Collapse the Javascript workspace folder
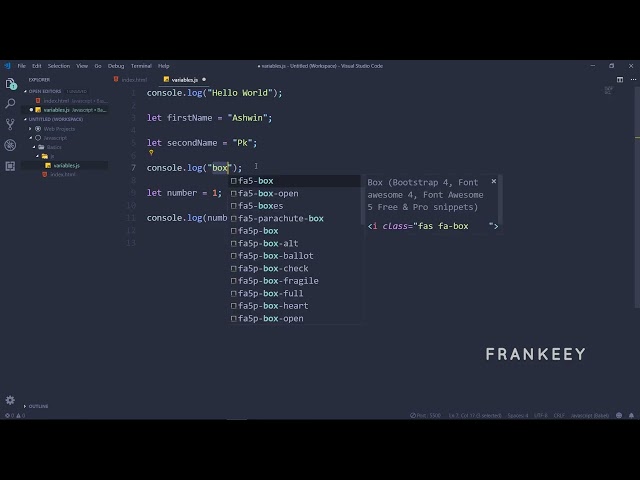 click(x=31, y=138)
